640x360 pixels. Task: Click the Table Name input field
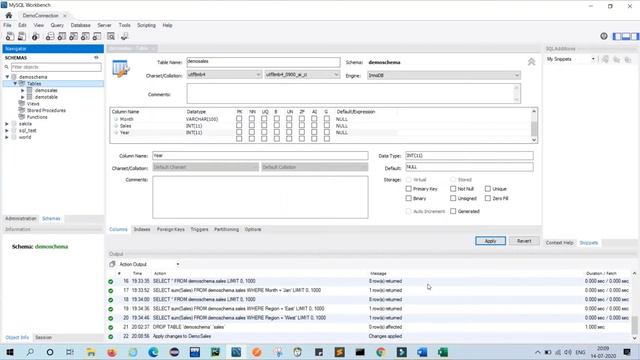tap(263, 62)
